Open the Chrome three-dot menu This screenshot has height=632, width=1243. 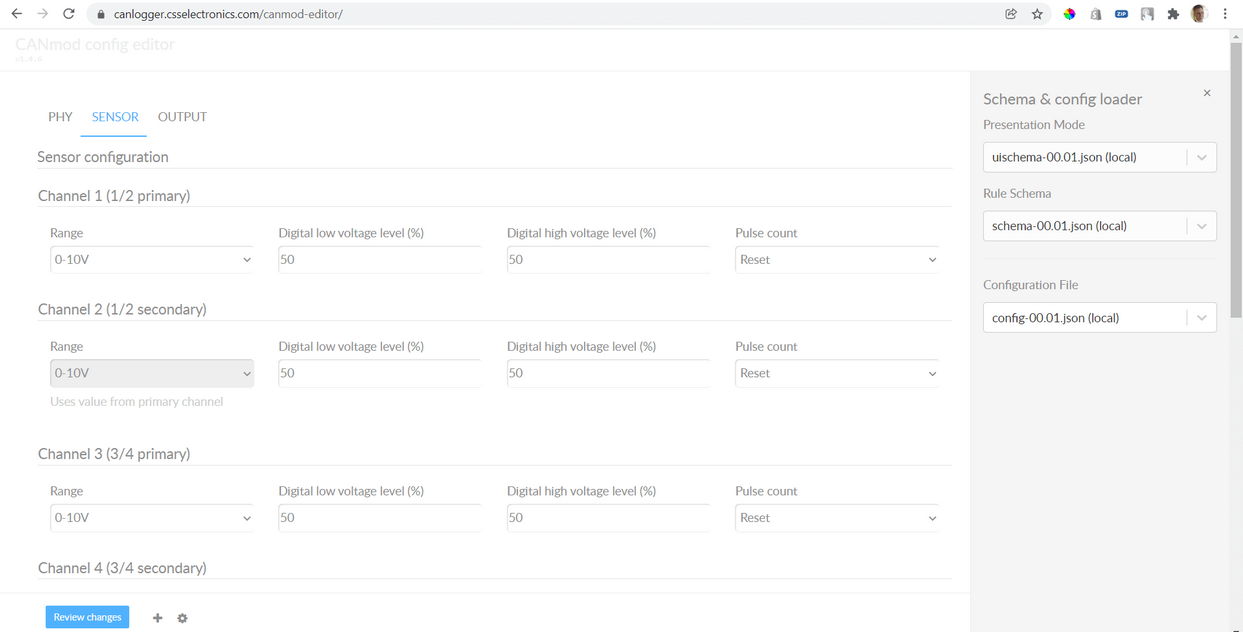[x=1225, y=14]
